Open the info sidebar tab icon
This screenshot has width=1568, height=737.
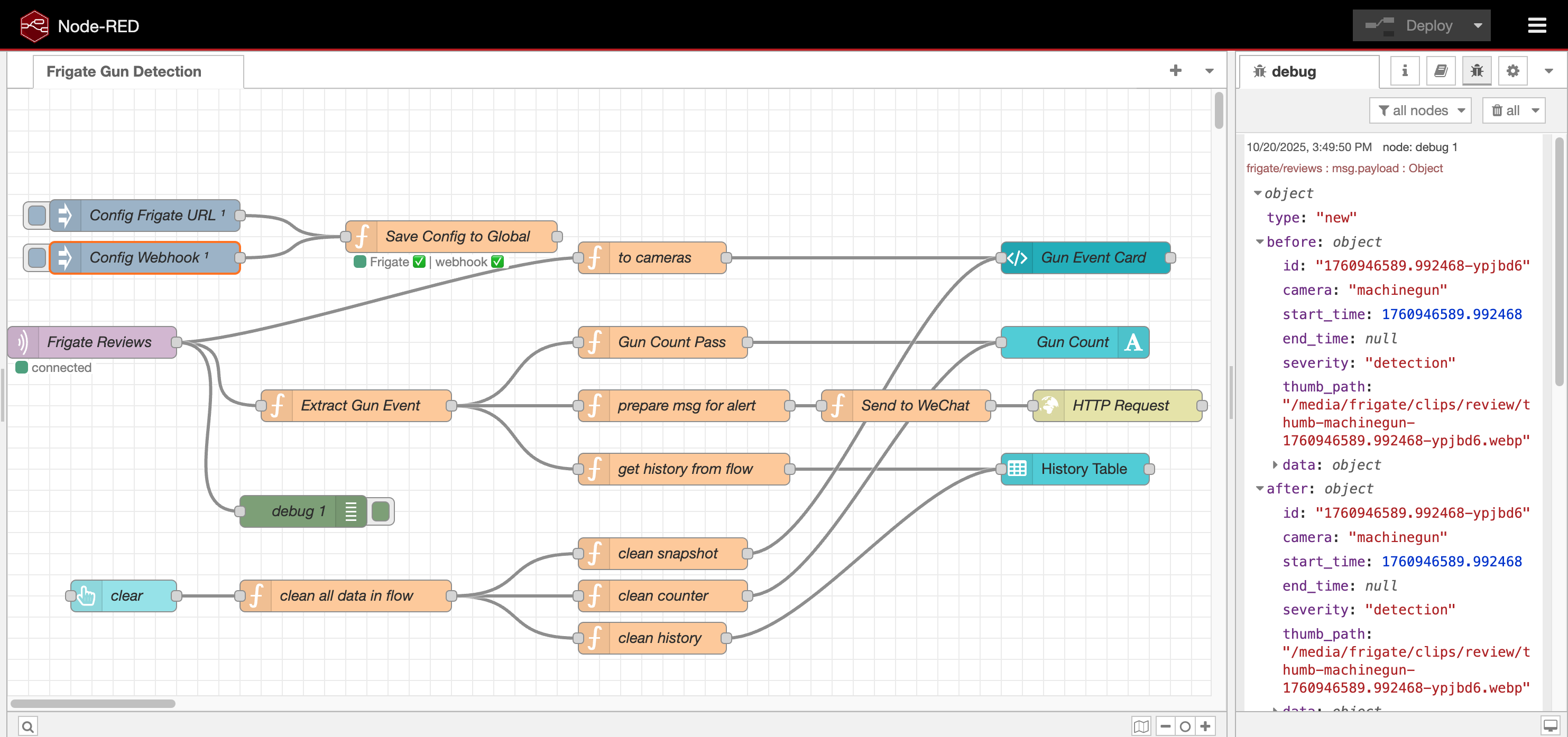point(1404,71)
